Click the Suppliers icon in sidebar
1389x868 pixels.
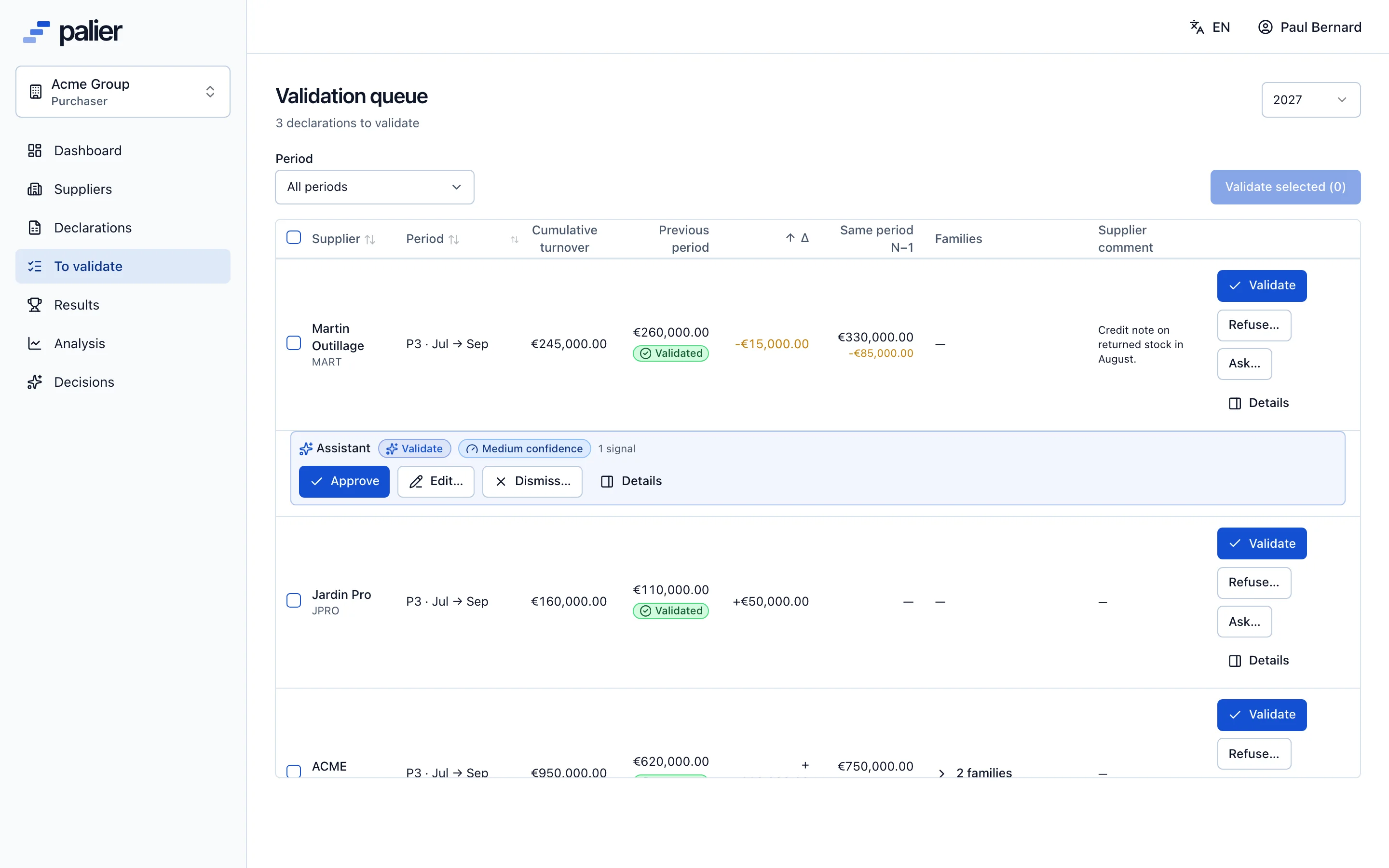pyautogui.click(x=34, y=189)
